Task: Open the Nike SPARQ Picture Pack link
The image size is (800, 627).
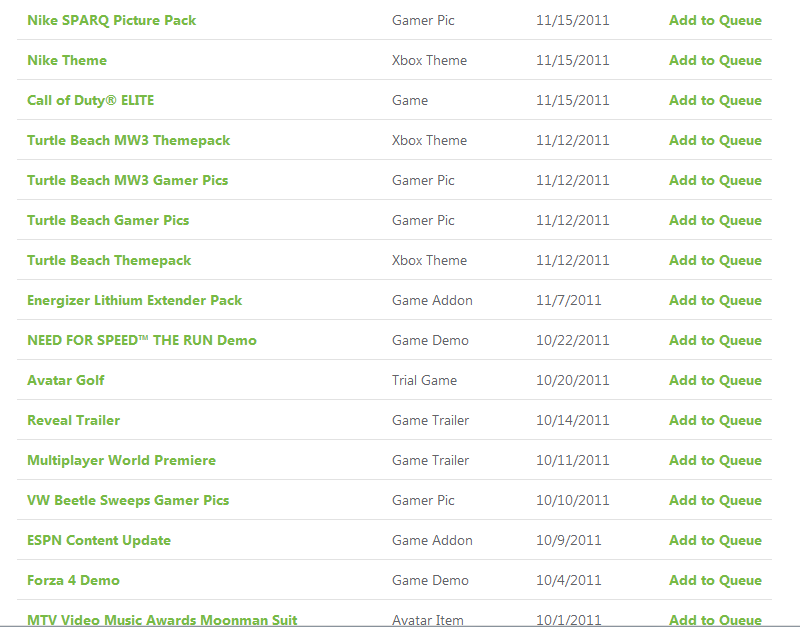Action: [x=111, y=20]
